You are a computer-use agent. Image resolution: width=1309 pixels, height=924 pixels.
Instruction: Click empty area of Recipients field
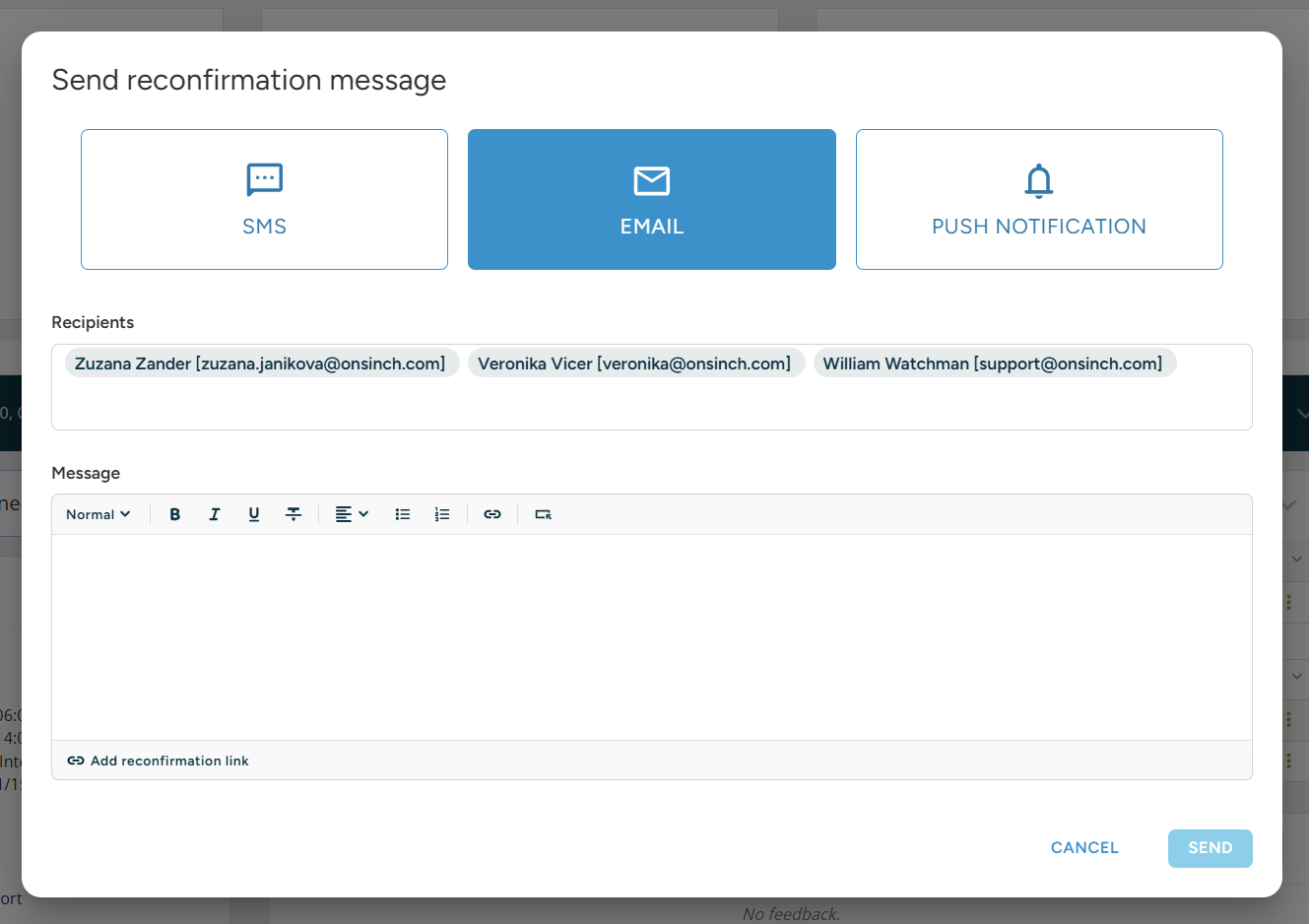(652, 406)
